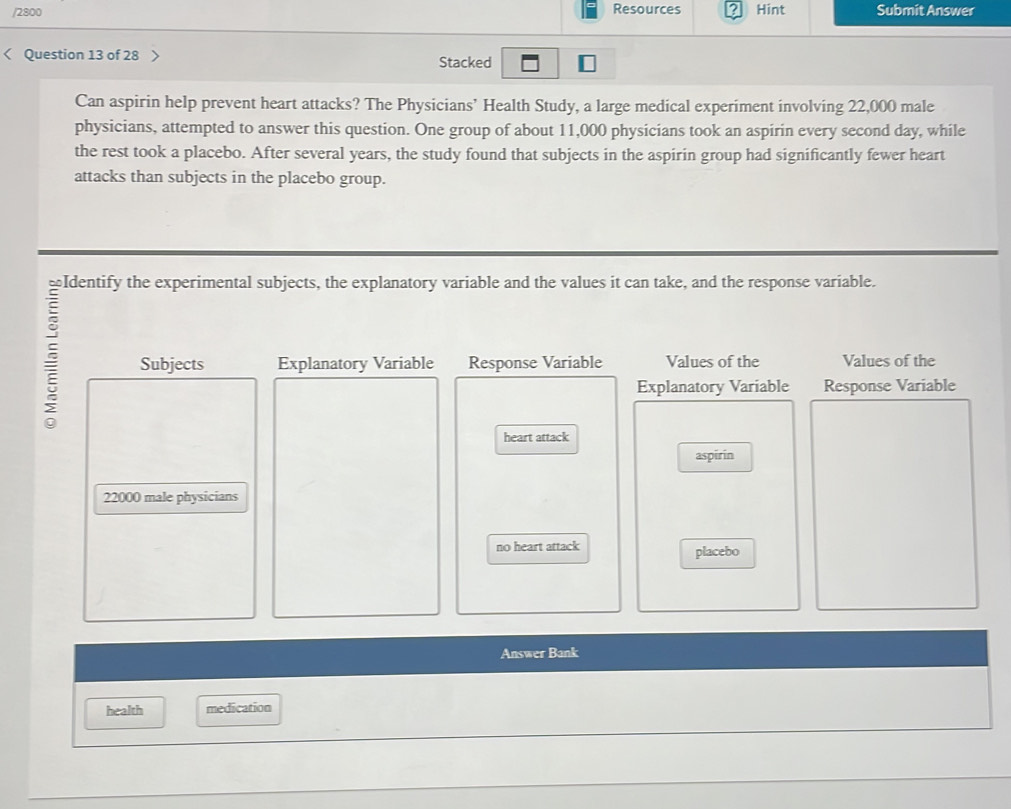
Task: Click the empty Values of Response Variable box
Action: coord(896,503)
